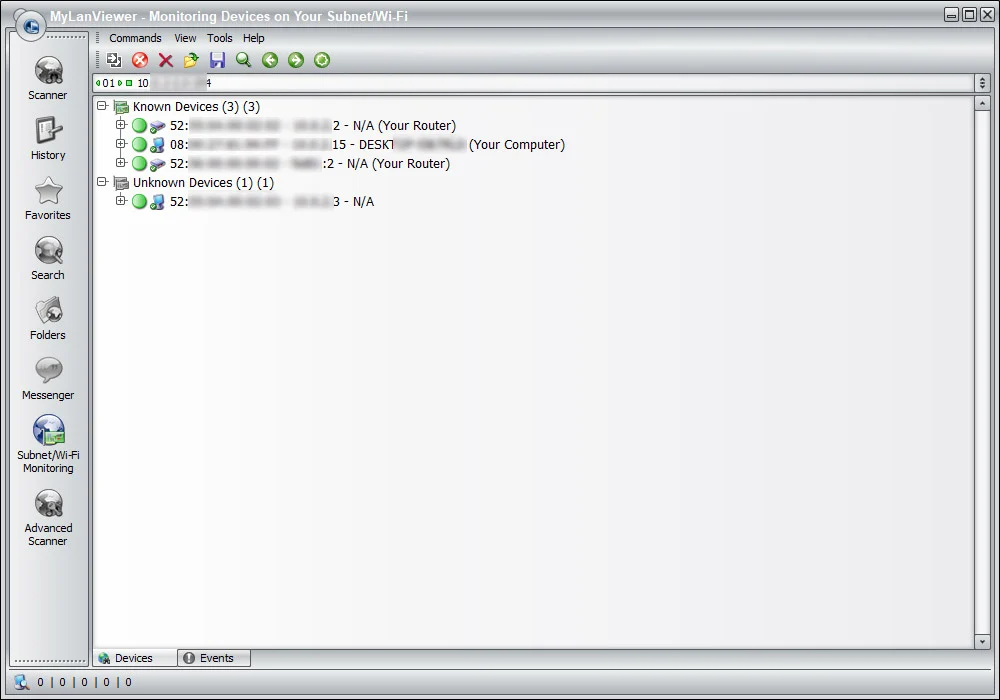This screenshot has height=700, width=1000.
Task: Collapse the Unknown Devices group
Action: (101, 182)
